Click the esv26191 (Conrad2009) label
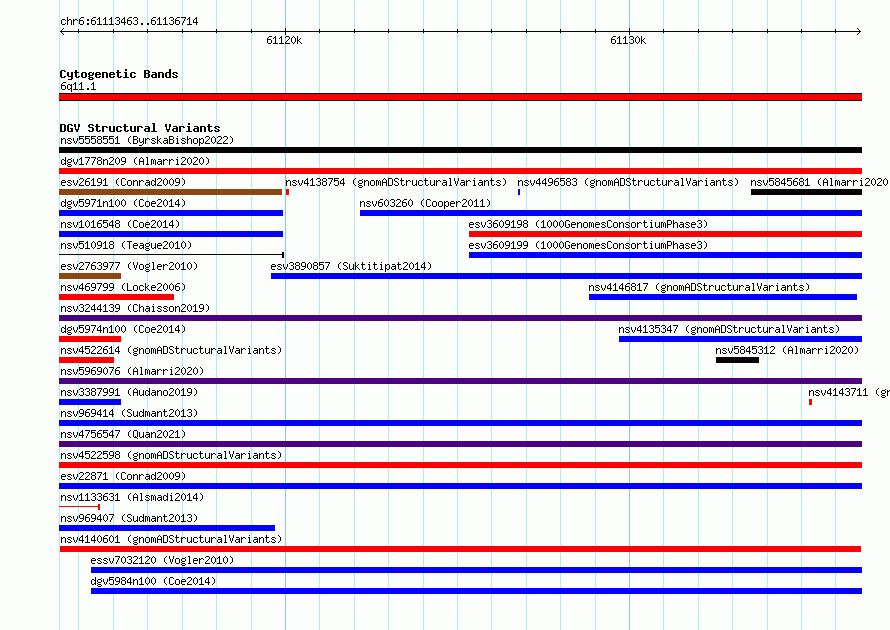Screen dimensions: 890x630 [123, 182]
